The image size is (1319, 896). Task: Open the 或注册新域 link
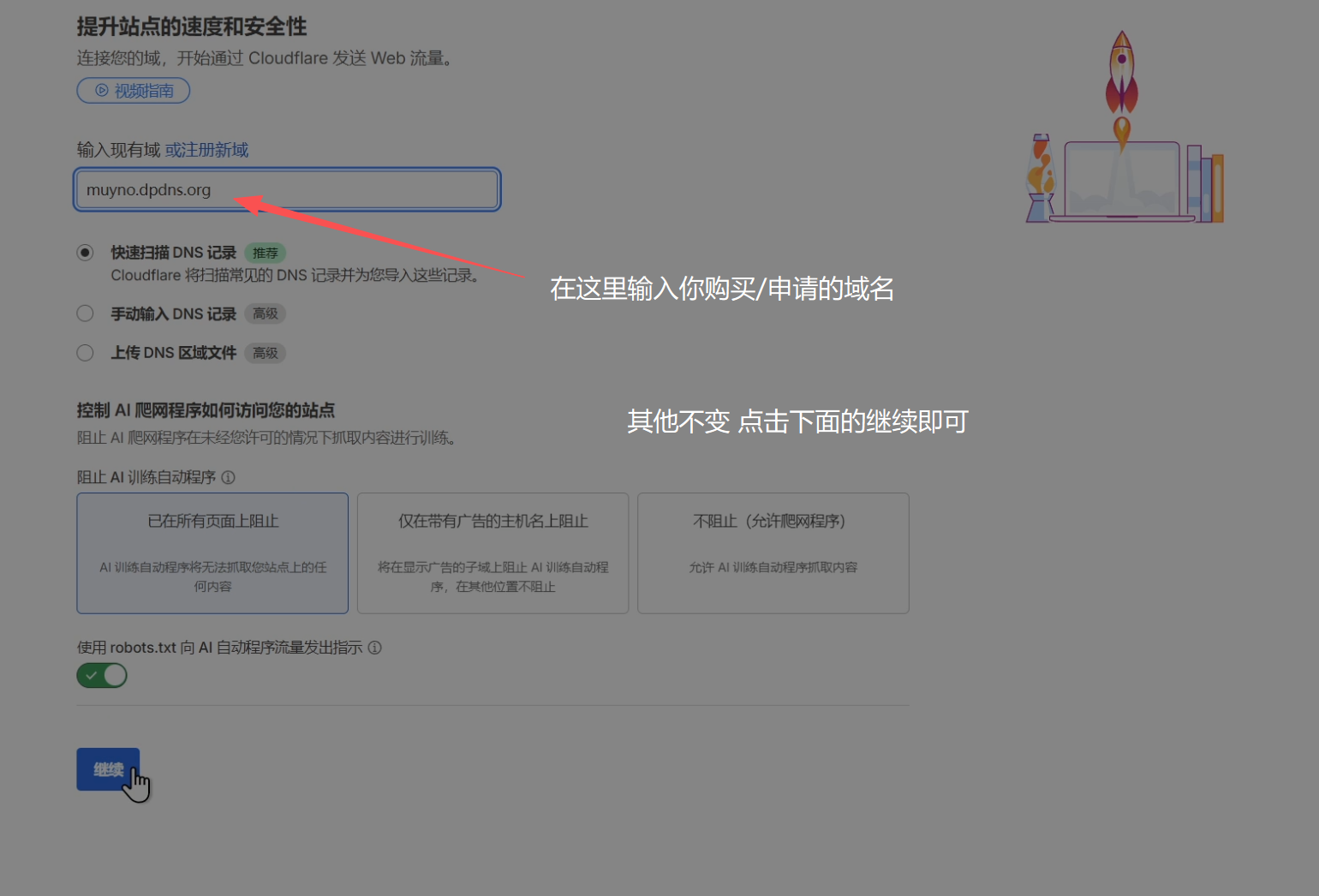click(206, 150)
